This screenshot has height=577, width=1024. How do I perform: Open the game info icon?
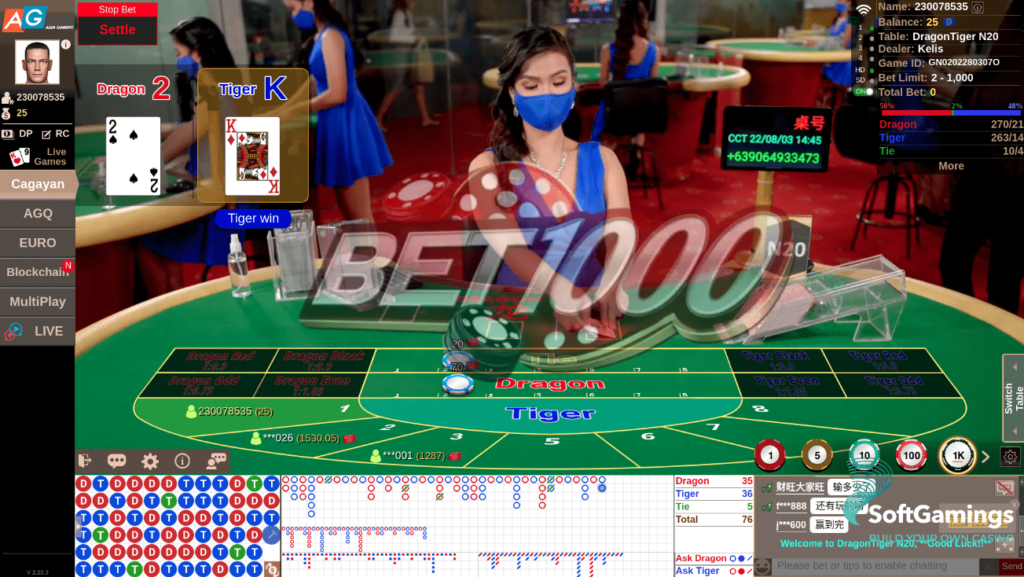click(182, 461)
